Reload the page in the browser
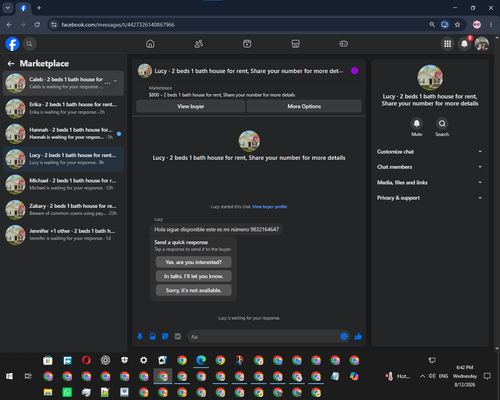Image resolution: width=500 pixels, height=400 pixels. [37, 25]
